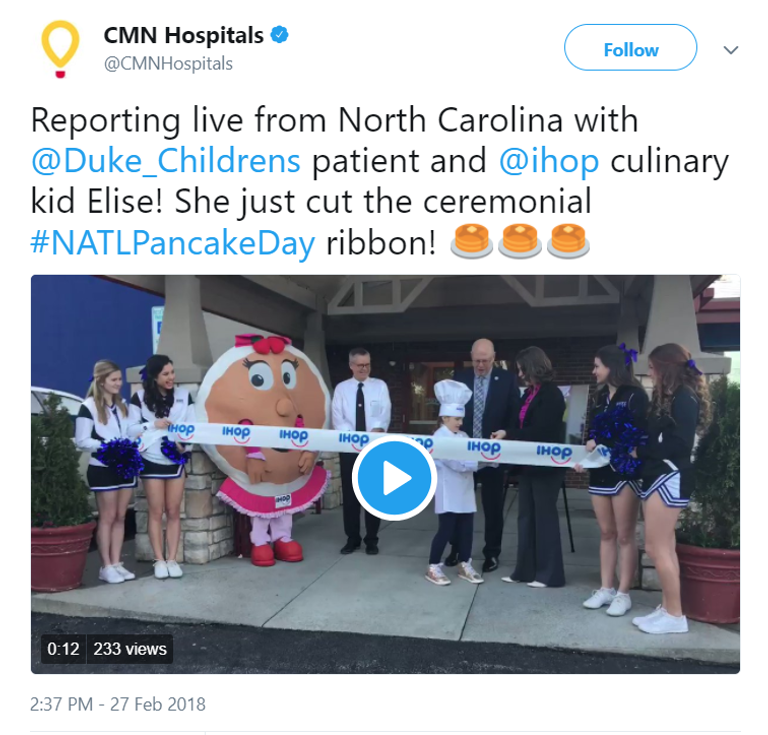This screenshot has width=768, height=735.
Task: Open the #NATLPancakeDay hashtag
Action: [x=173, y=242]
